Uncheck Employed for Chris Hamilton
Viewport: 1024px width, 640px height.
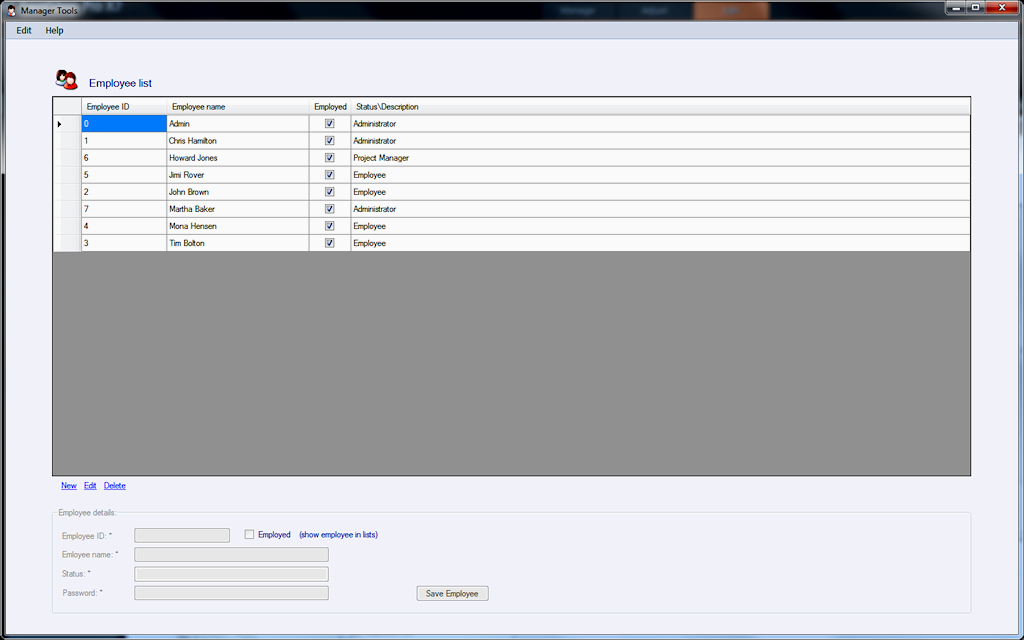329,141
